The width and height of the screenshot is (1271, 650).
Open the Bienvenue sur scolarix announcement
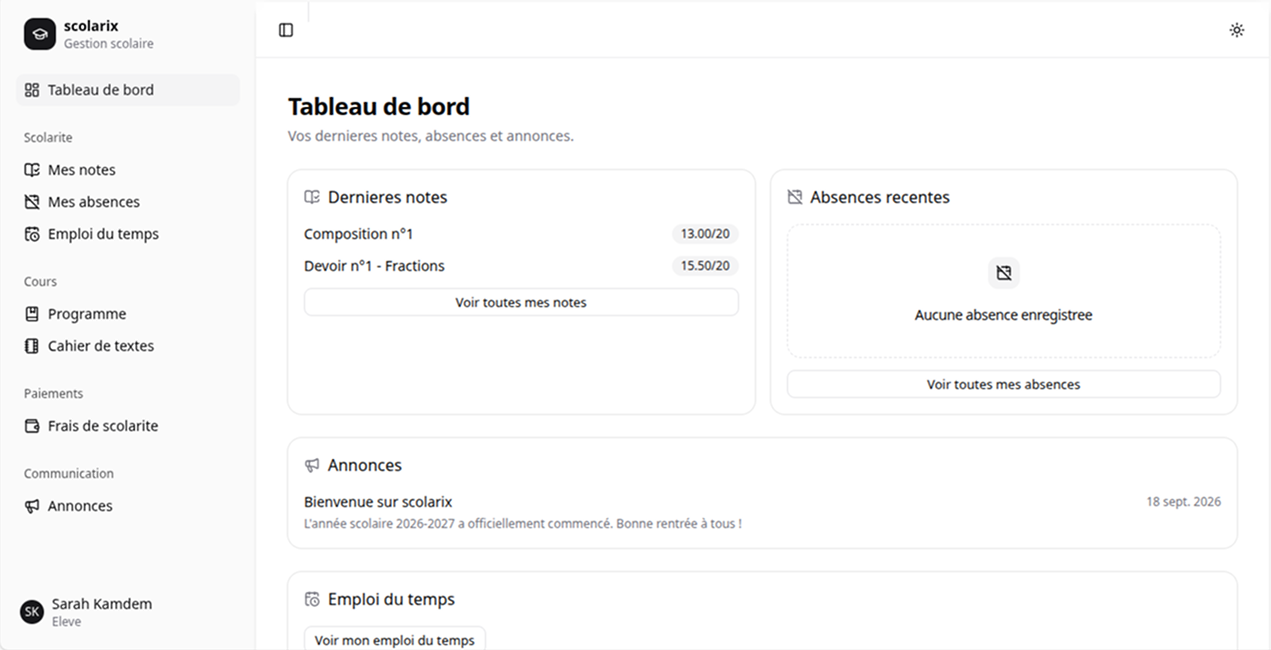[378, 502]
